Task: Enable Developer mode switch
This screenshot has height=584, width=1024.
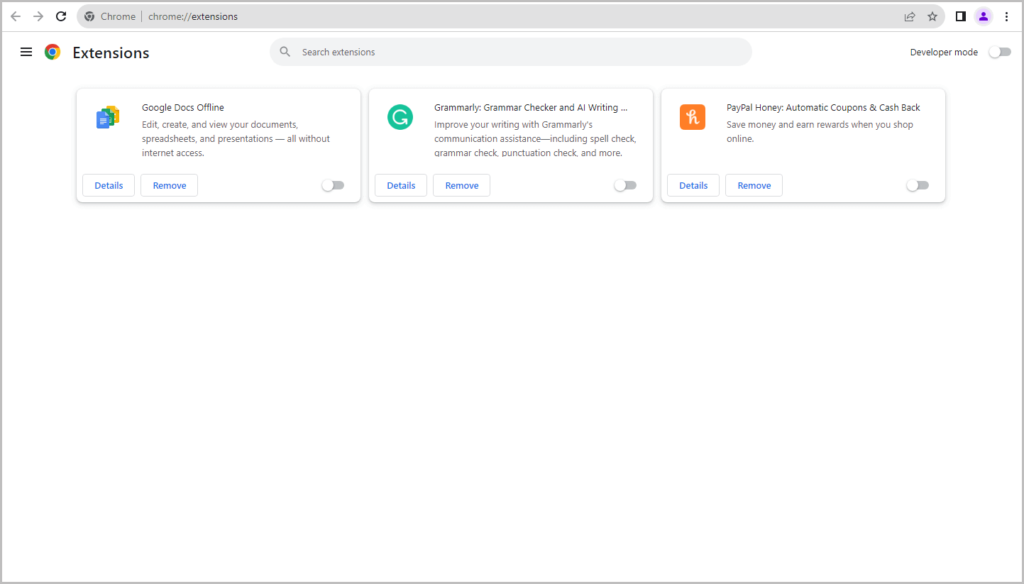Action: 999,52
